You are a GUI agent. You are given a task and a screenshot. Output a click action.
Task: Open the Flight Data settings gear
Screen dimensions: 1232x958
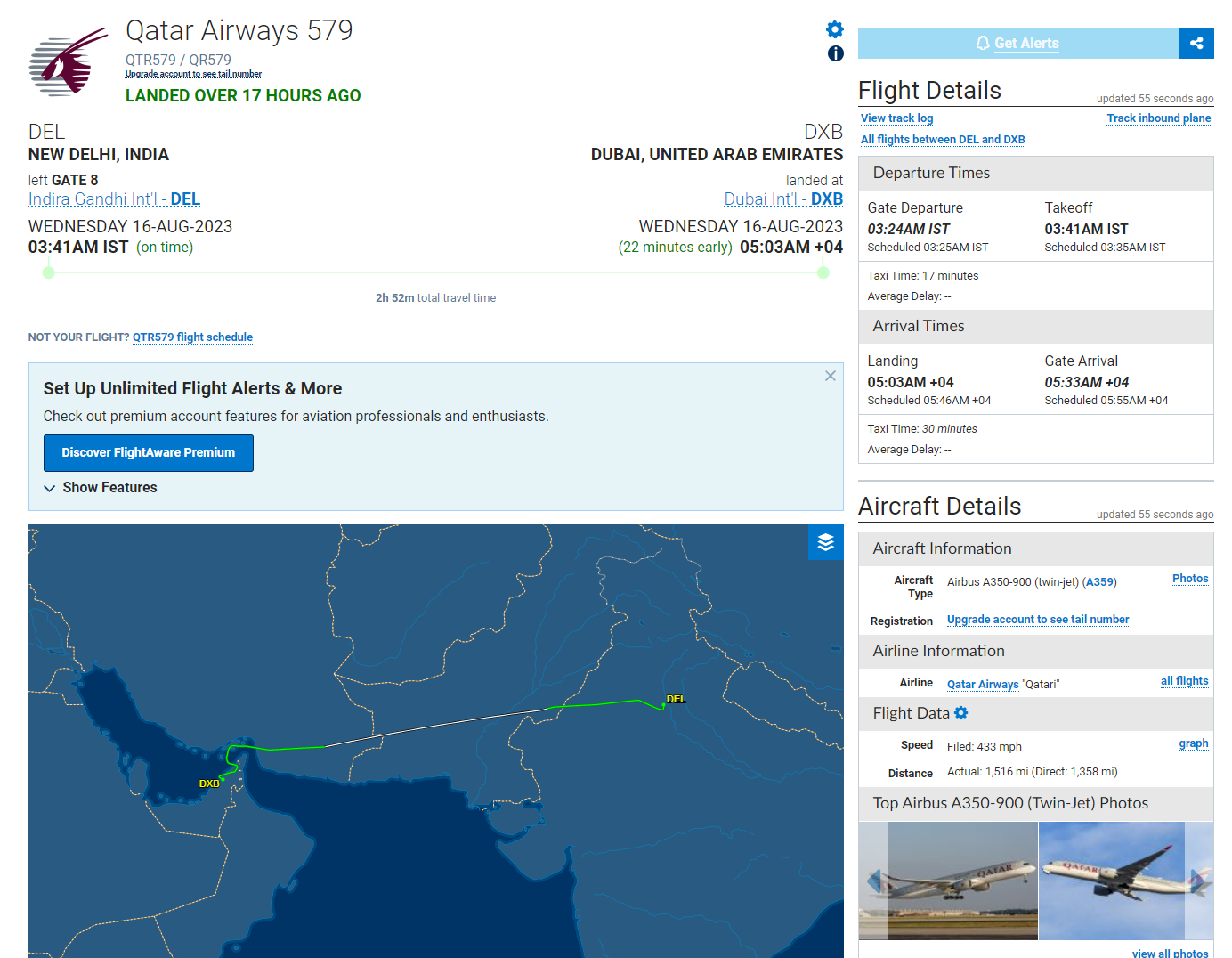tap(960, 712)
